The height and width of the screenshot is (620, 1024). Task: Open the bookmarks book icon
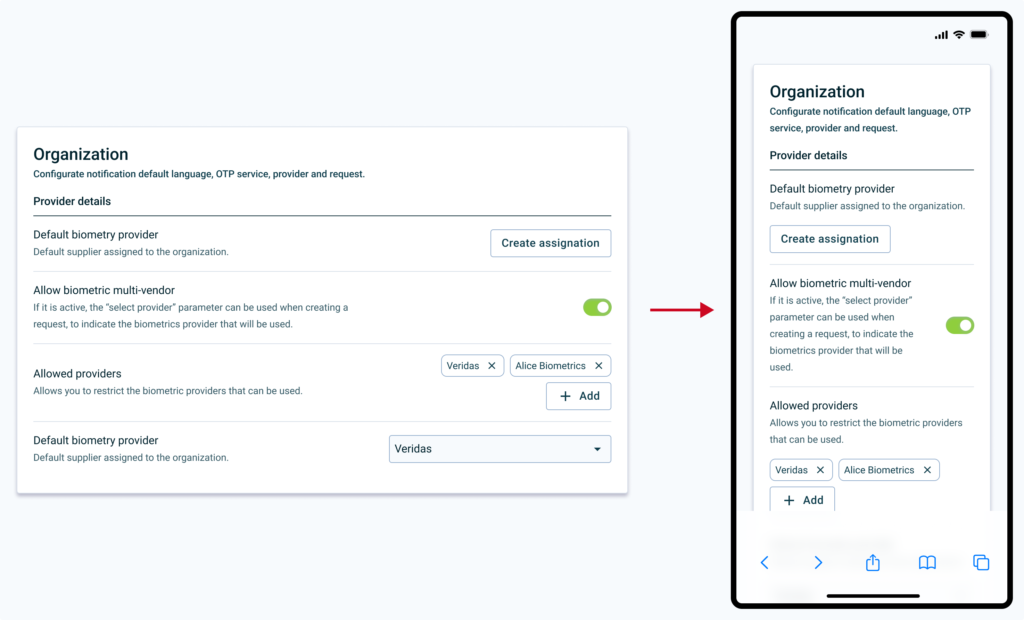pyautogui.click(x=927, y=563)
